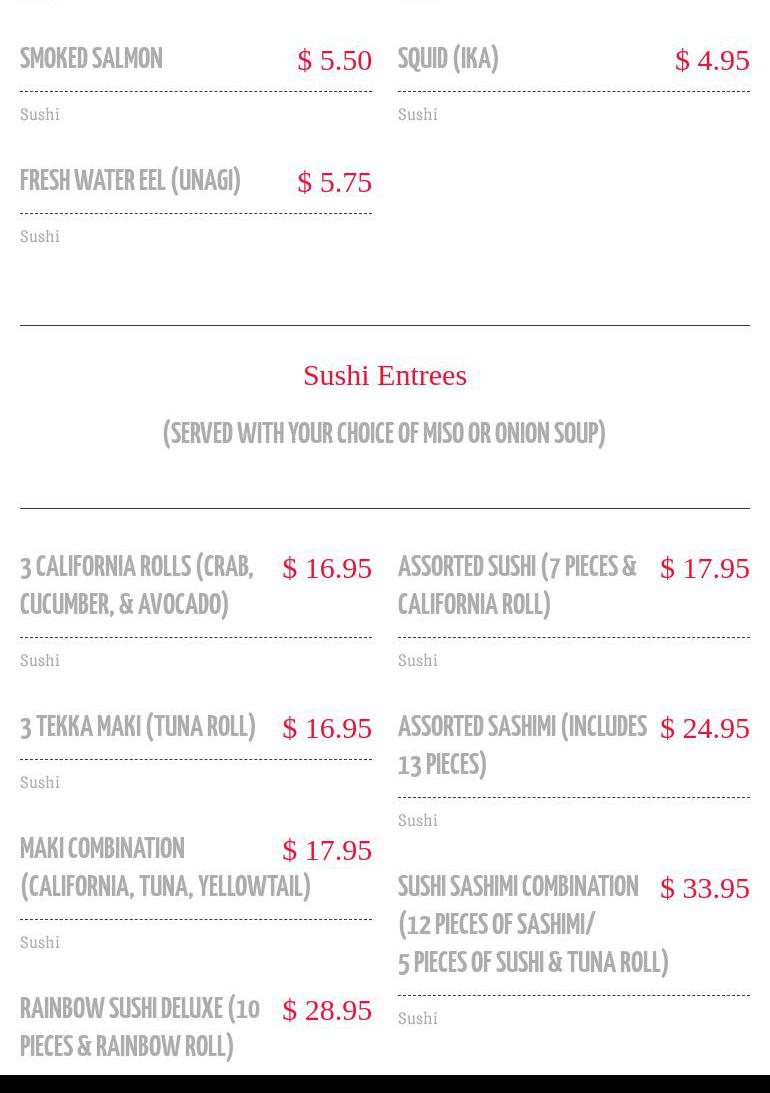Open the Assorted Sushi entree title
770x1093 pixels.
pos(517,586)
